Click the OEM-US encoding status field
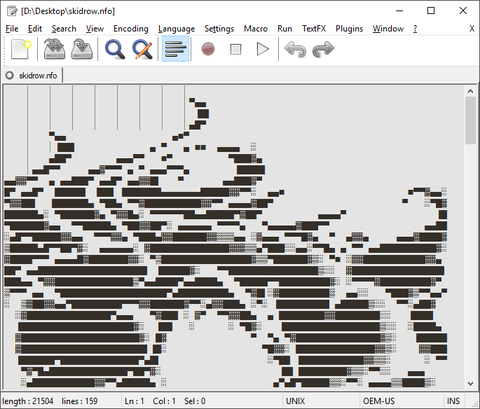The width and height of the screenshot is (480, 409). (x=379, y=401)
